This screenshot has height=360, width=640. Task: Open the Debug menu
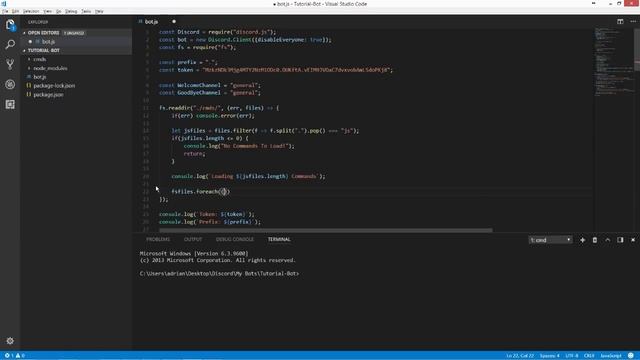[71, 11]
